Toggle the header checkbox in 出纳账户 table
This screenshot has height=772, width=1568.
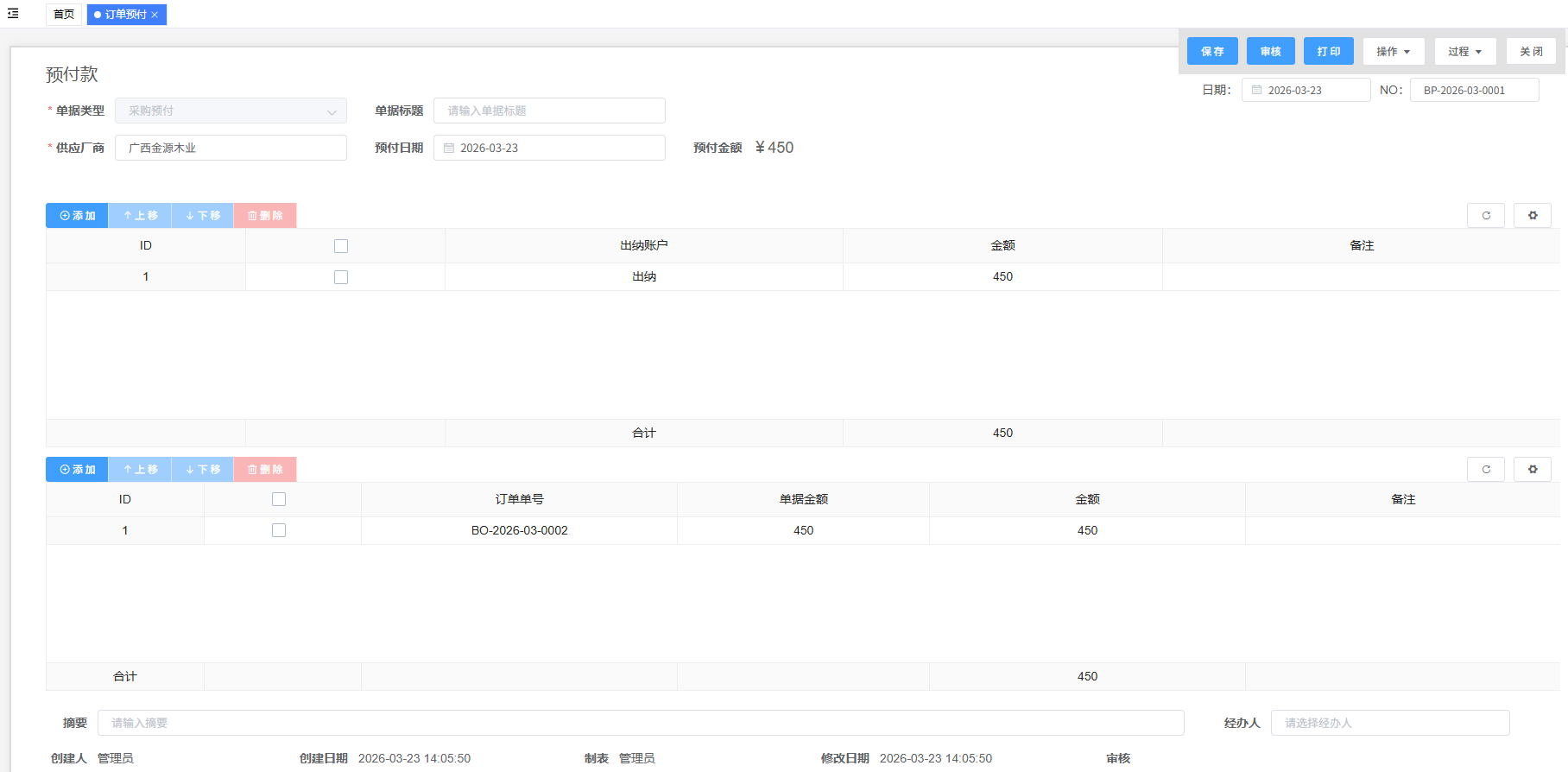(x=341, y=246)
